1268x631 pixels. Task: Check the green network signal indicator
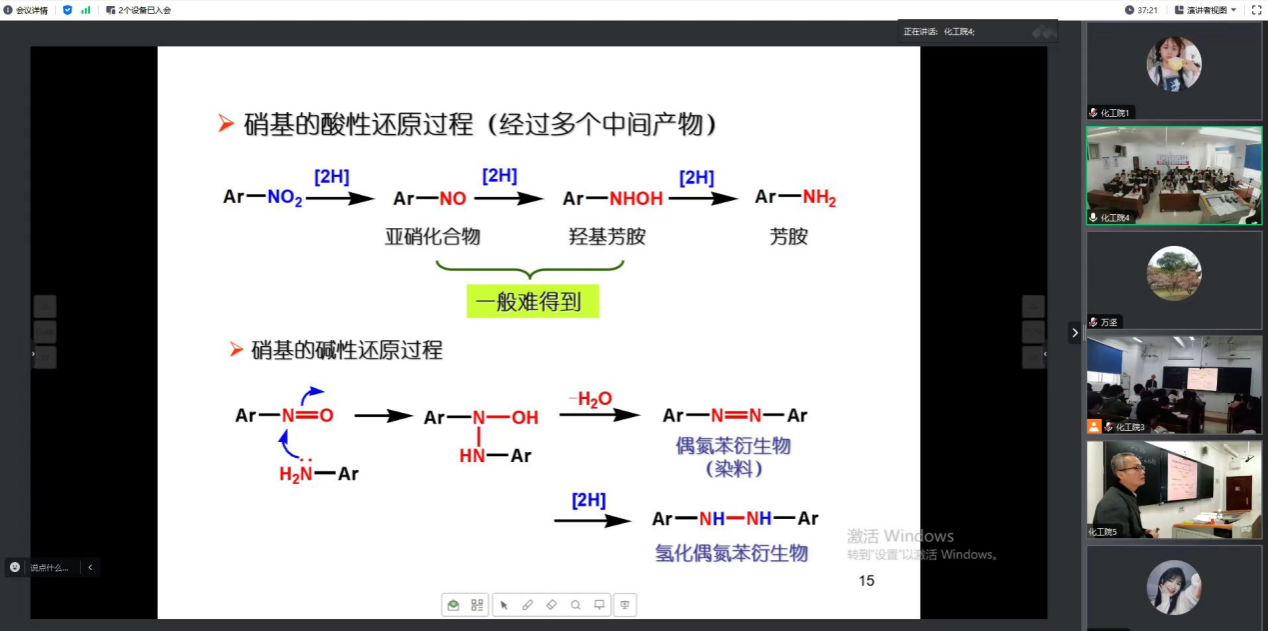(85, 10)
